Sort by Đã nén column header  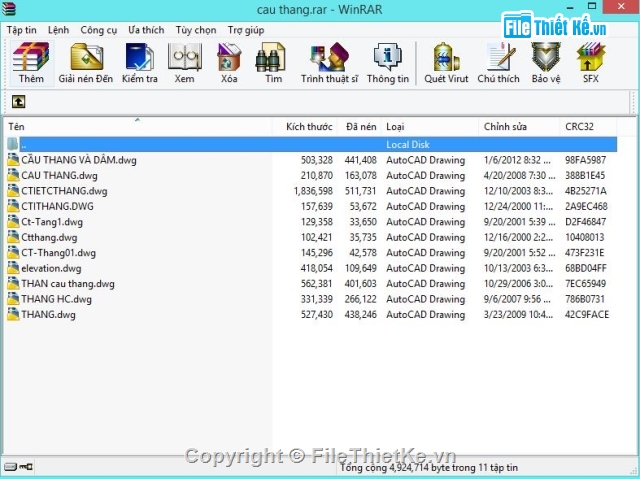(360, 126)
